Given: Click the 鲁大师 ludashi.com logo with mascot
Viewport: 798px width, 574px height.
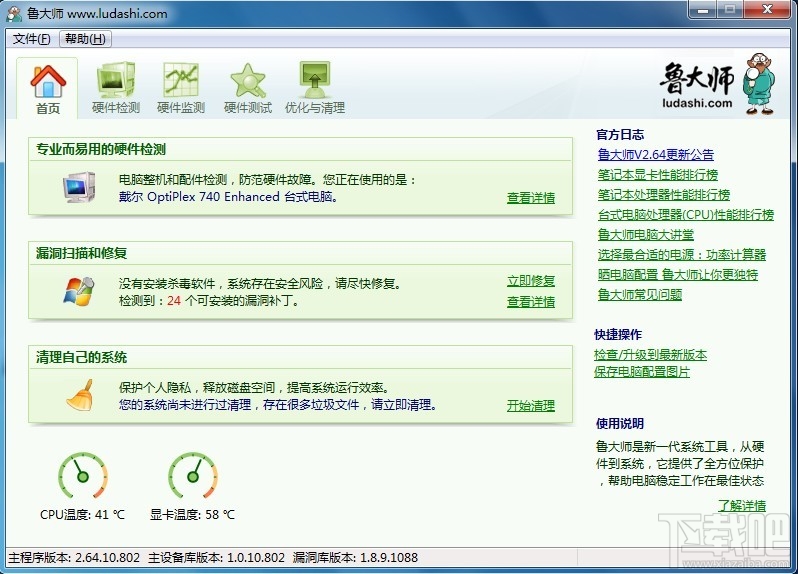Looking at the screenshot, I should 718,84.
